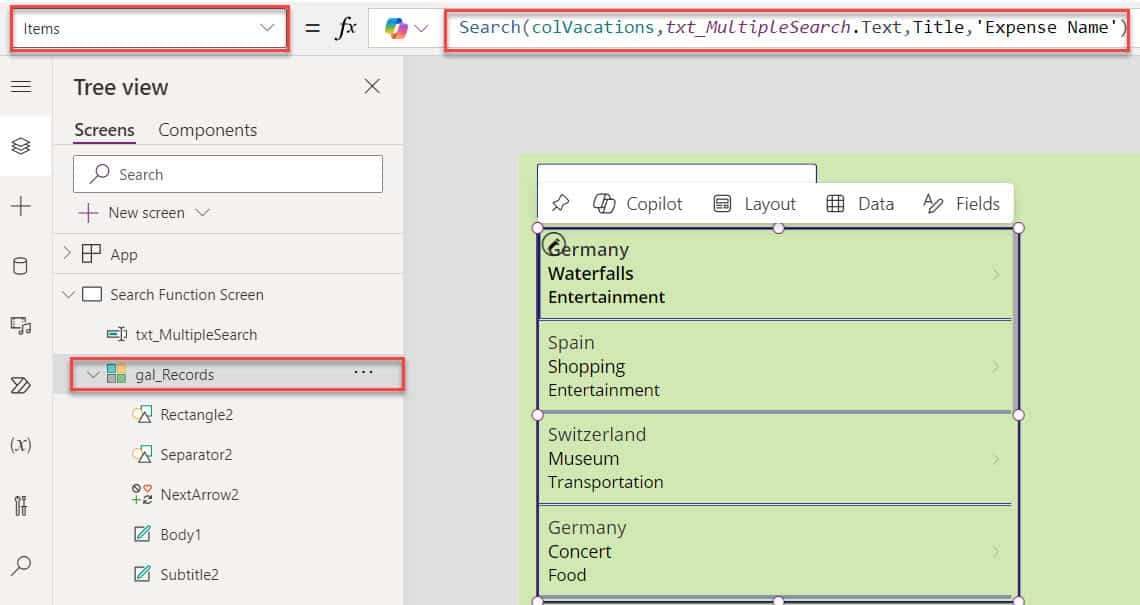Image resolution: width=1140 pixels, height=605 pixels.
Task: Open the Data cylinder icon in sidebar
Action: 21,265
